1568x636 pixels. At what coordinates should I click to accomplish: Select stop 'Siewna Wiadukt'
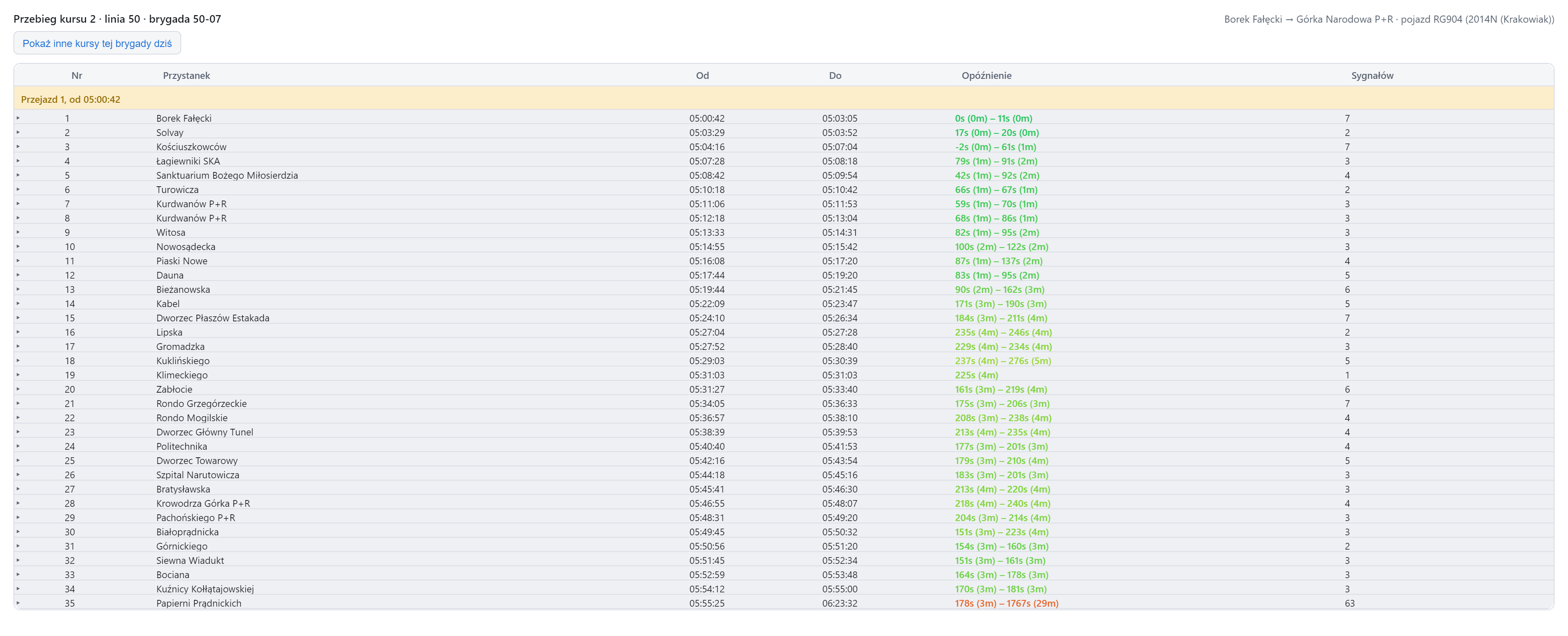pos(190,560)
